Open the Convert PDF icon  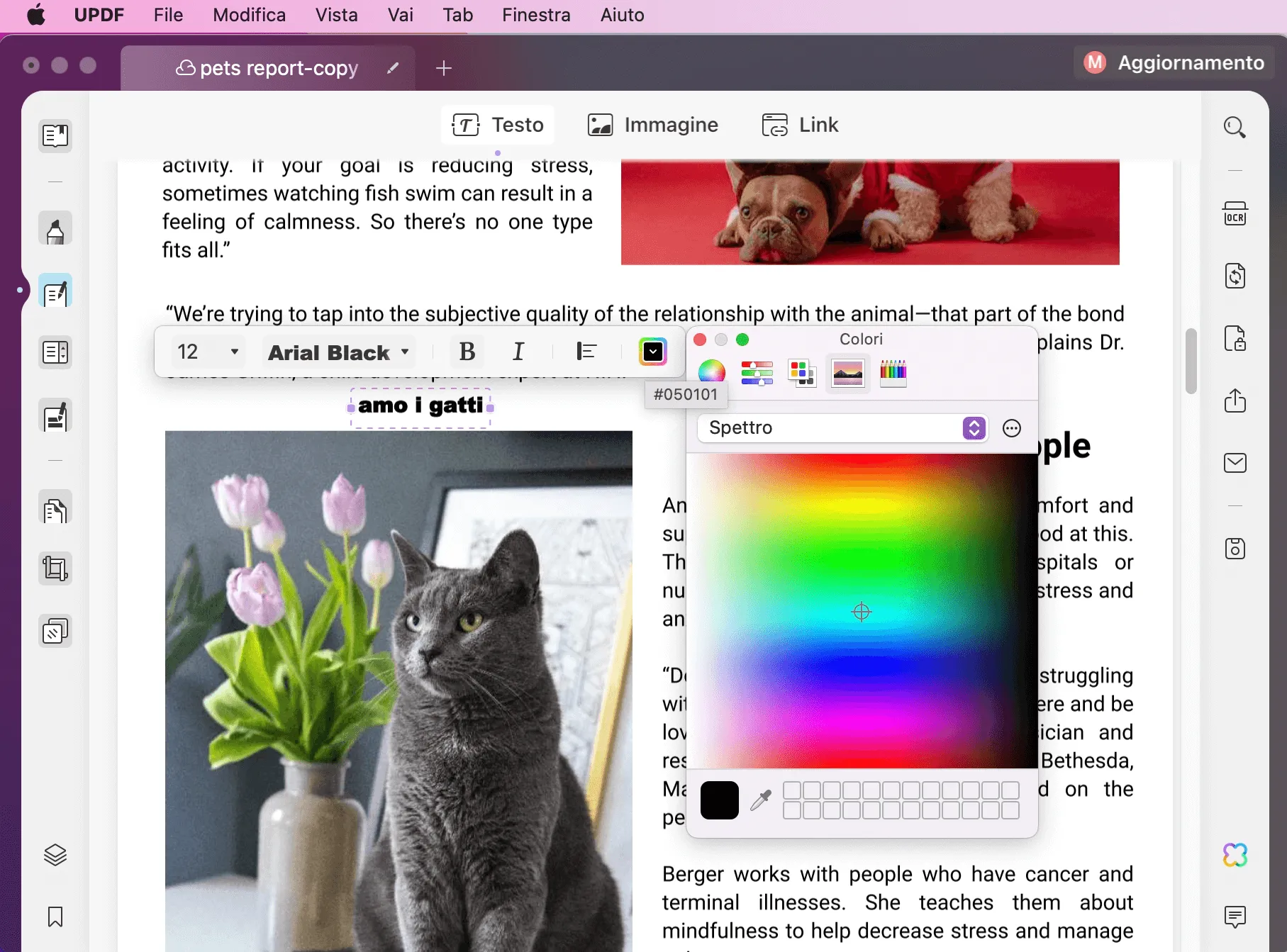[x=1235, y=276]
